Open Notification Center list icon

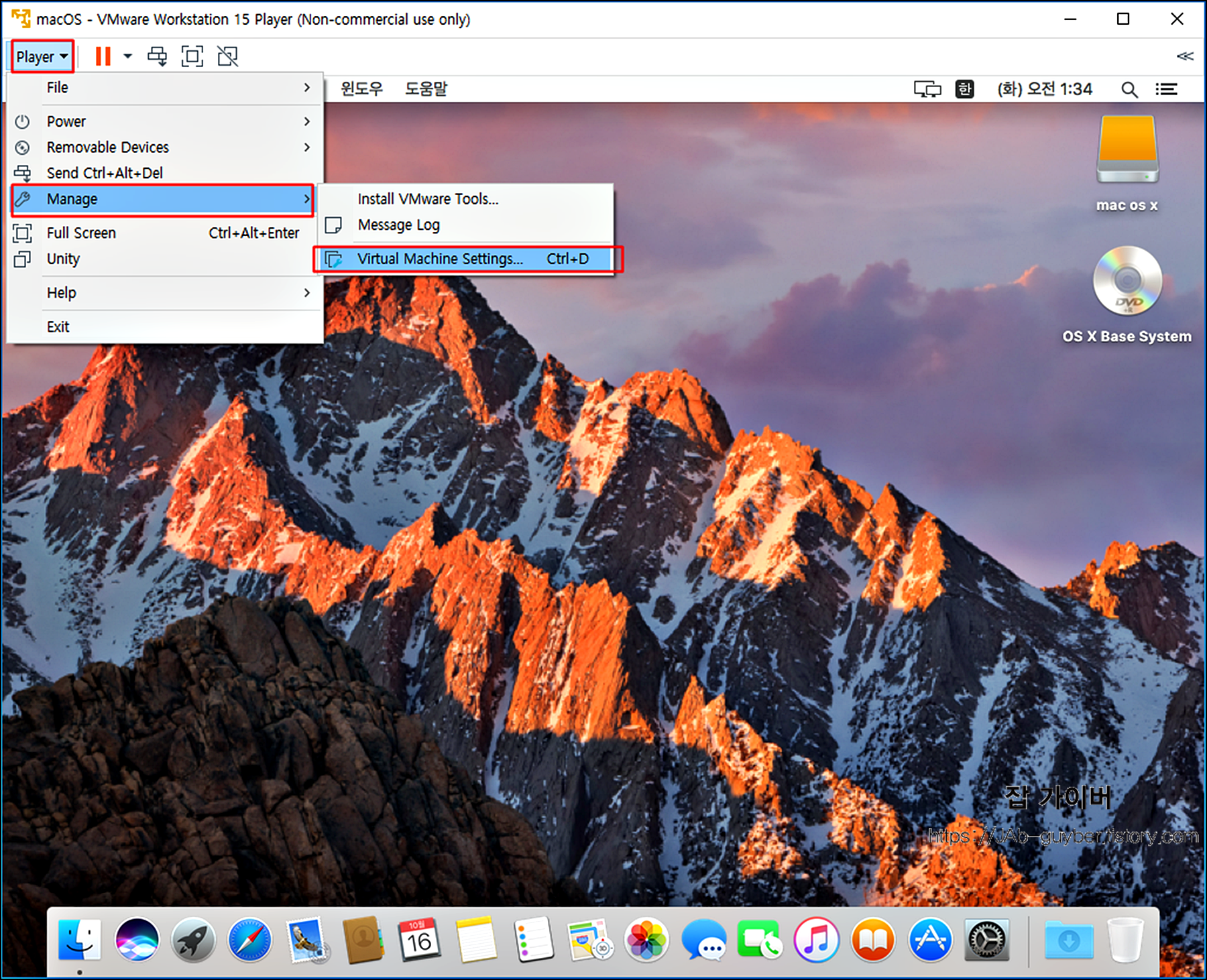[x=1166, y=89]
